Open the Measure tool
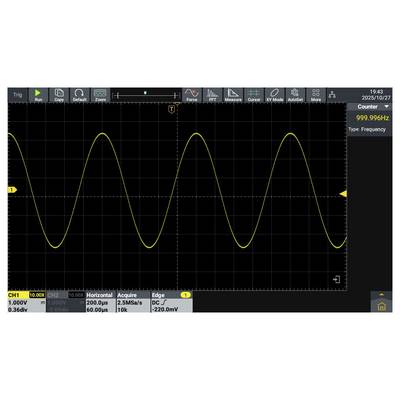Screen dimensions: 400x400 tap(233, 95)
